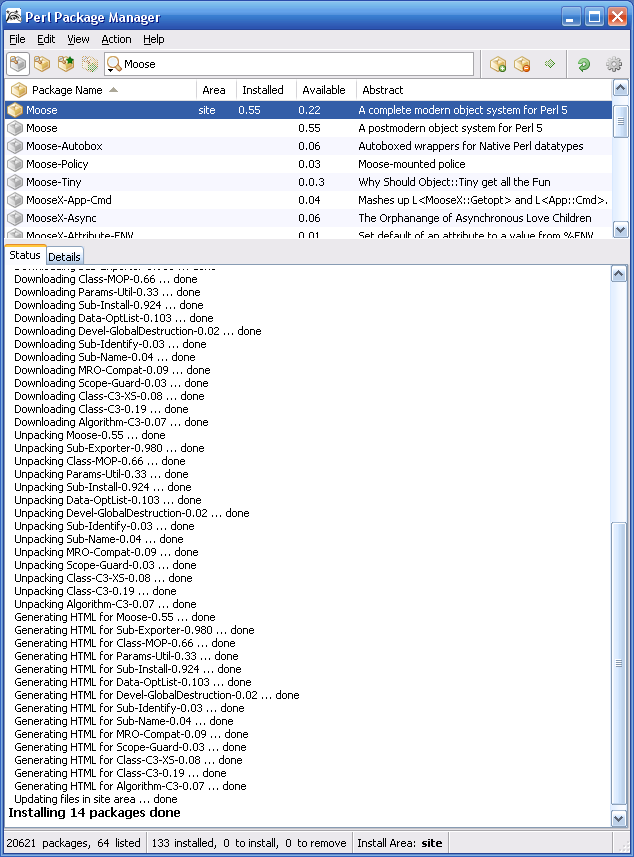Screen dimensions: 634x857
Task: Refresh all data with the green refresh icon
Action: point(583,64)
